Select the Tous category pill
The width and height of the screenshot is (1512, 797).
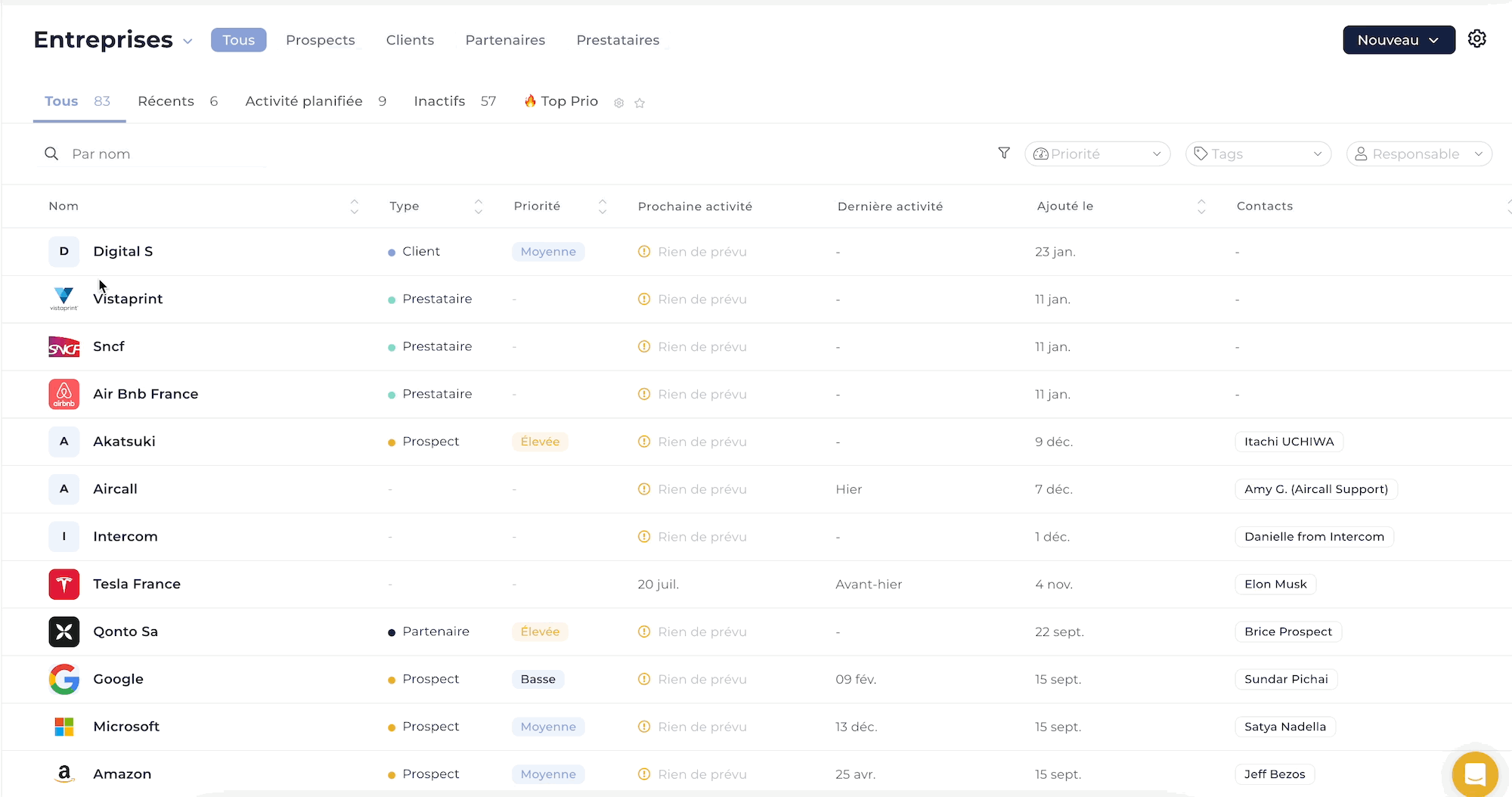coord(239,40)
